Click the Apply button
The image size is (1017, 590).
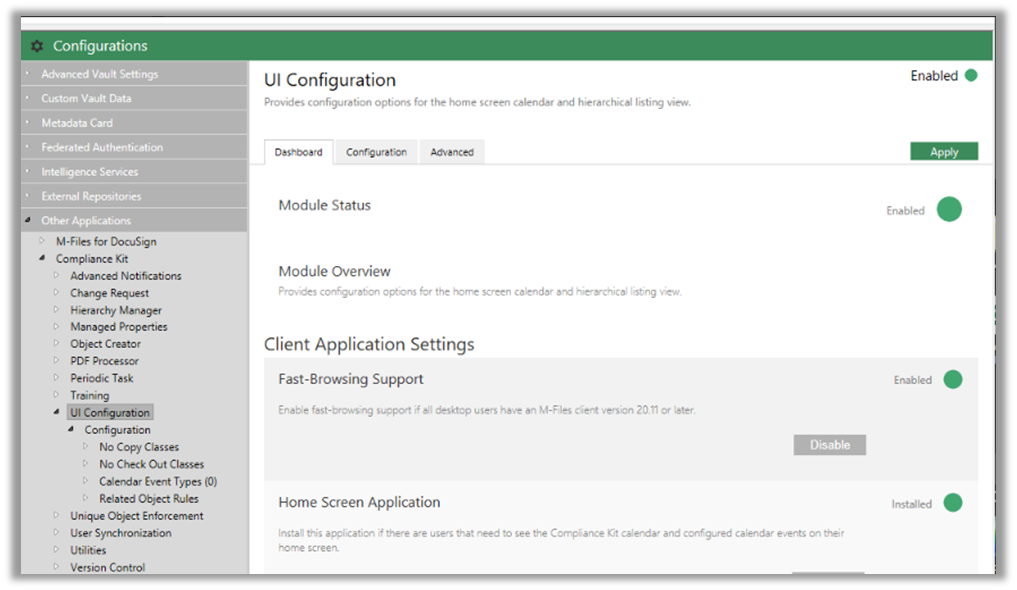(x=944, y=152)
